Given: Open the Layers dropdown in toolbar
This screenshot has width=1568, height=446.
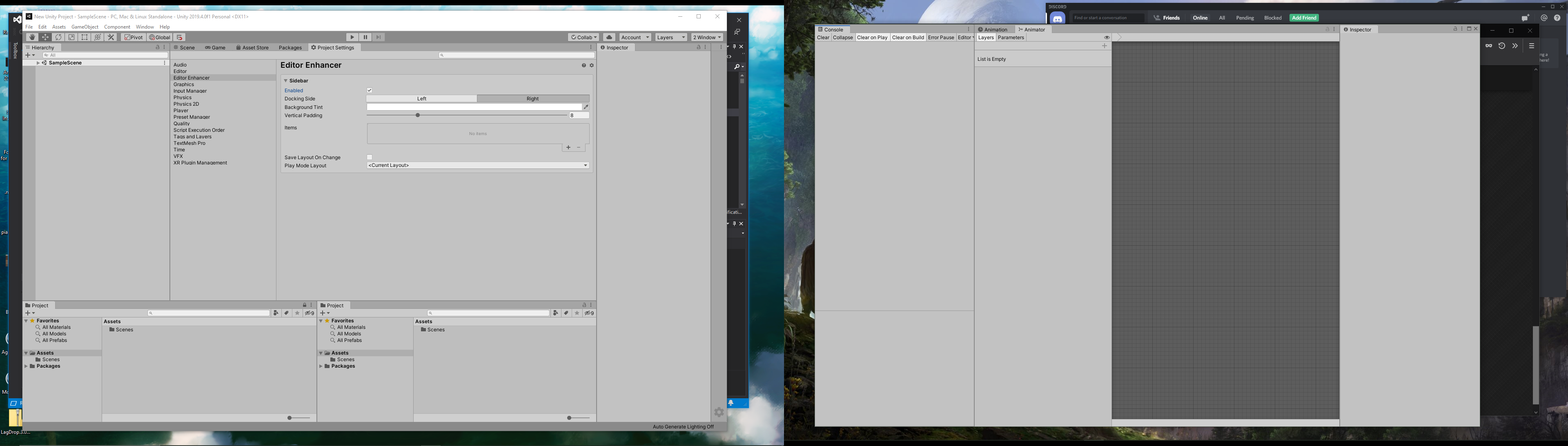Looking at the screenshot, I should point(671,37).
